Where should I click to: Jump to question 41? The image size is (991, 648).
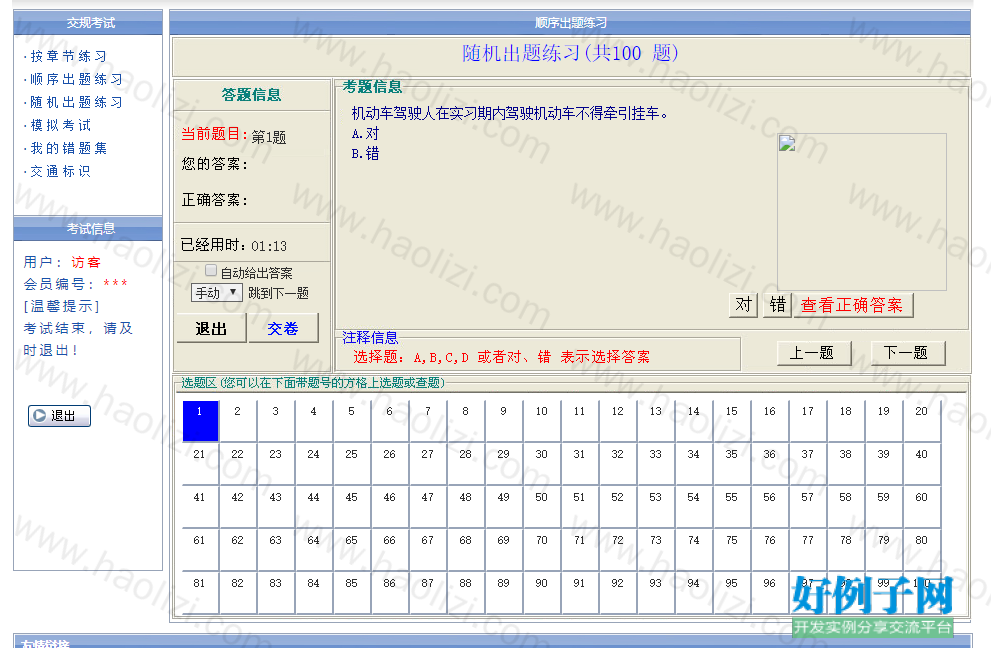coord(200,506)
